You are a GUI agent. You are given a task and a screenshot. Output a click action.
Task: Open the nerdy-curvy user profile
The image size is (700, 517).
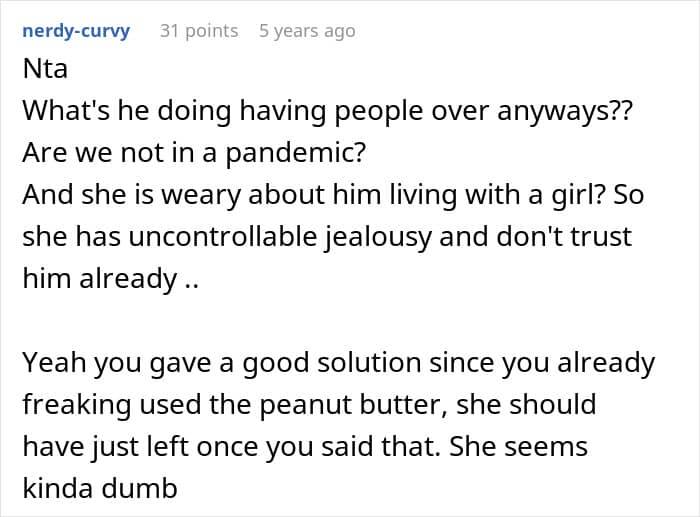(76, 31)
